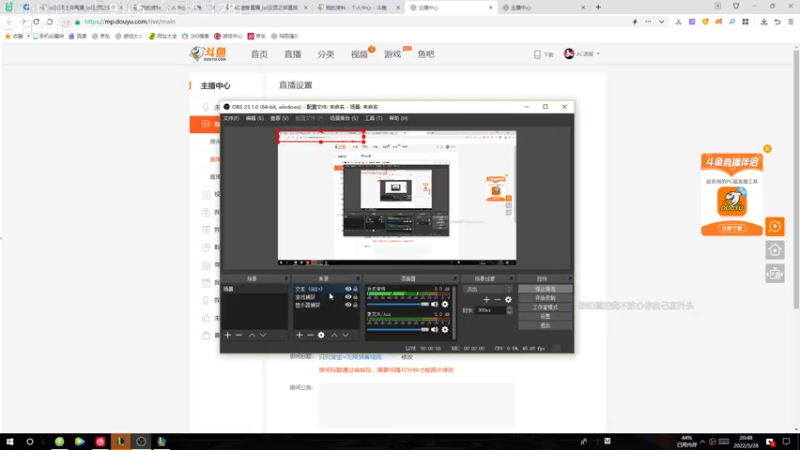Image resolution: width=800 pixels, height=450 pixels.
Task: Expand the AC user account dropdown on Douyu
Action: click(x=598, y=54)
